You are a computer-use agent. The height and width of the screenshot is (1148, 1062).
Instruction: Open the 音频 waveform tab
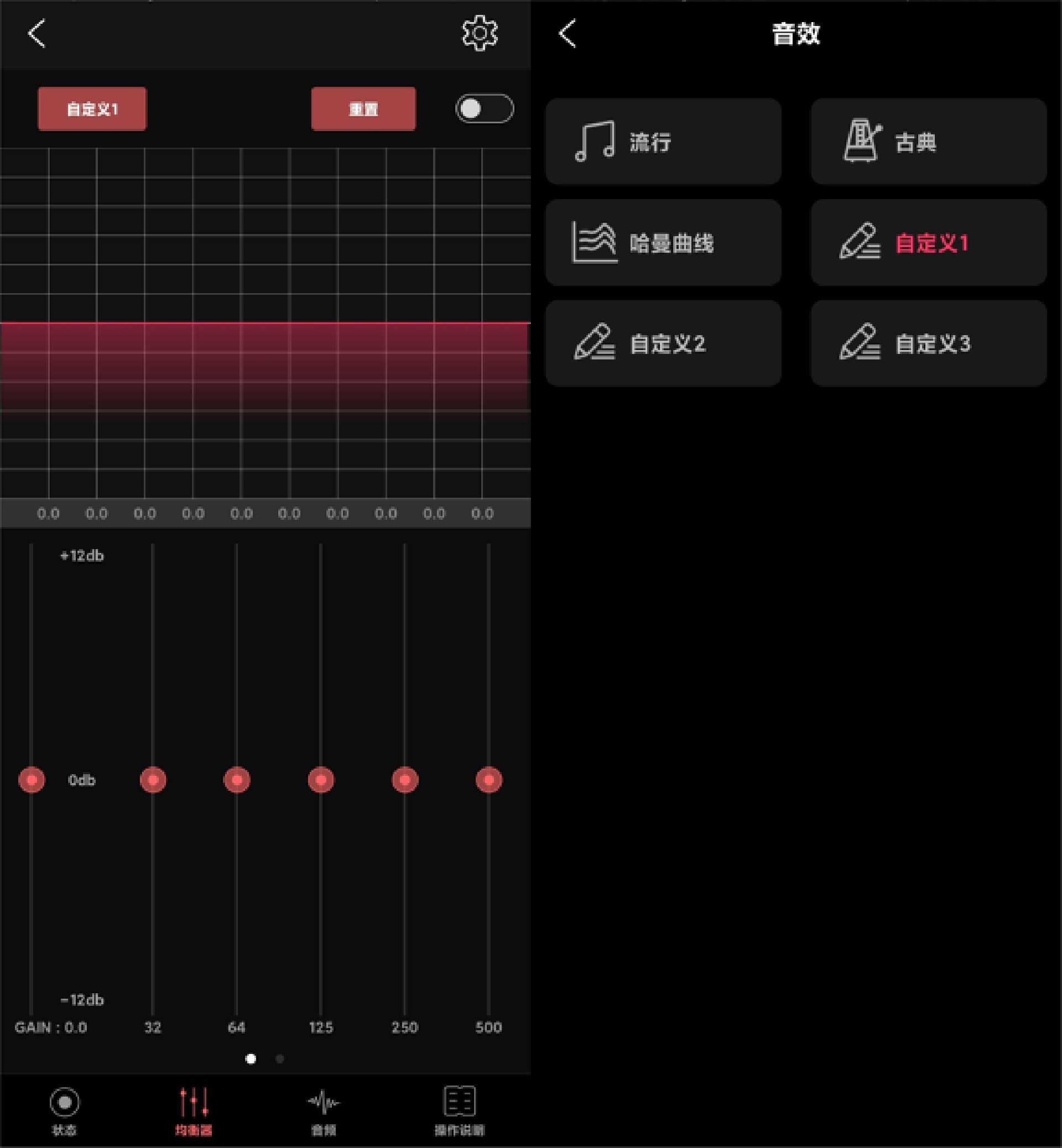pyautogui.click(x=323, y=1110)
